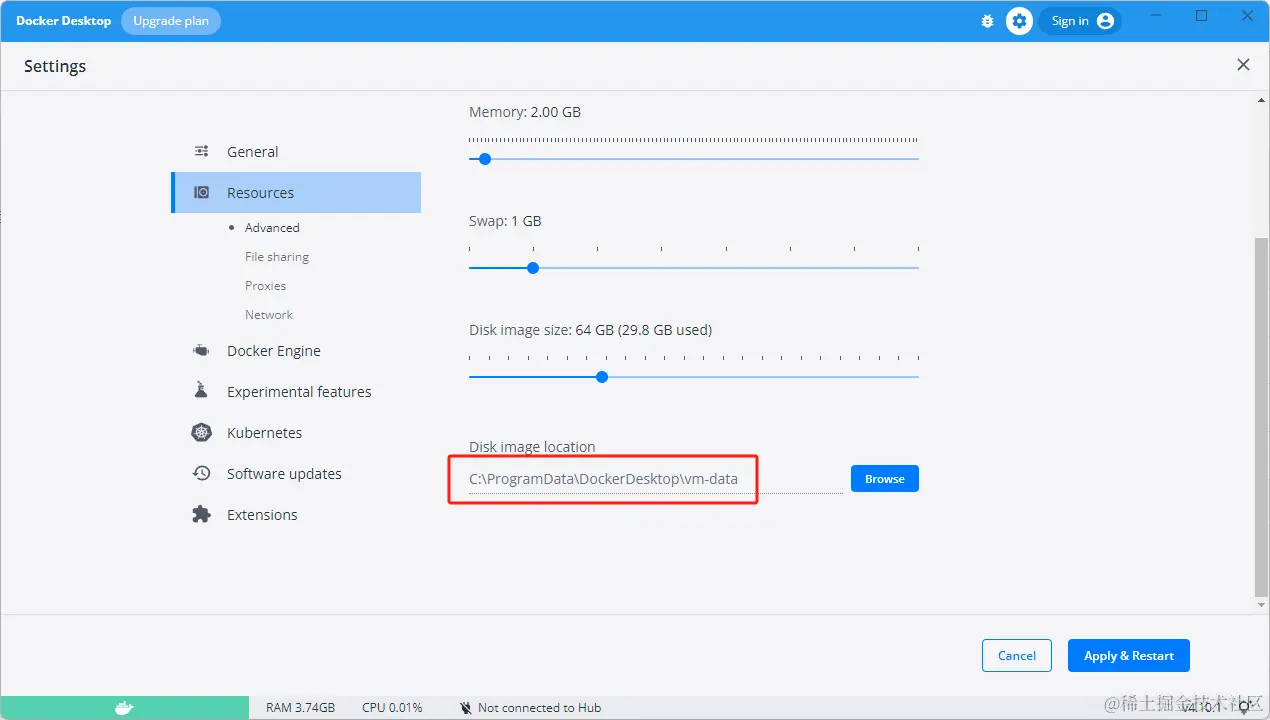Select the Network sub-item
The width and height of the screenshot is (1270, 720).
[x=269, y=315]
